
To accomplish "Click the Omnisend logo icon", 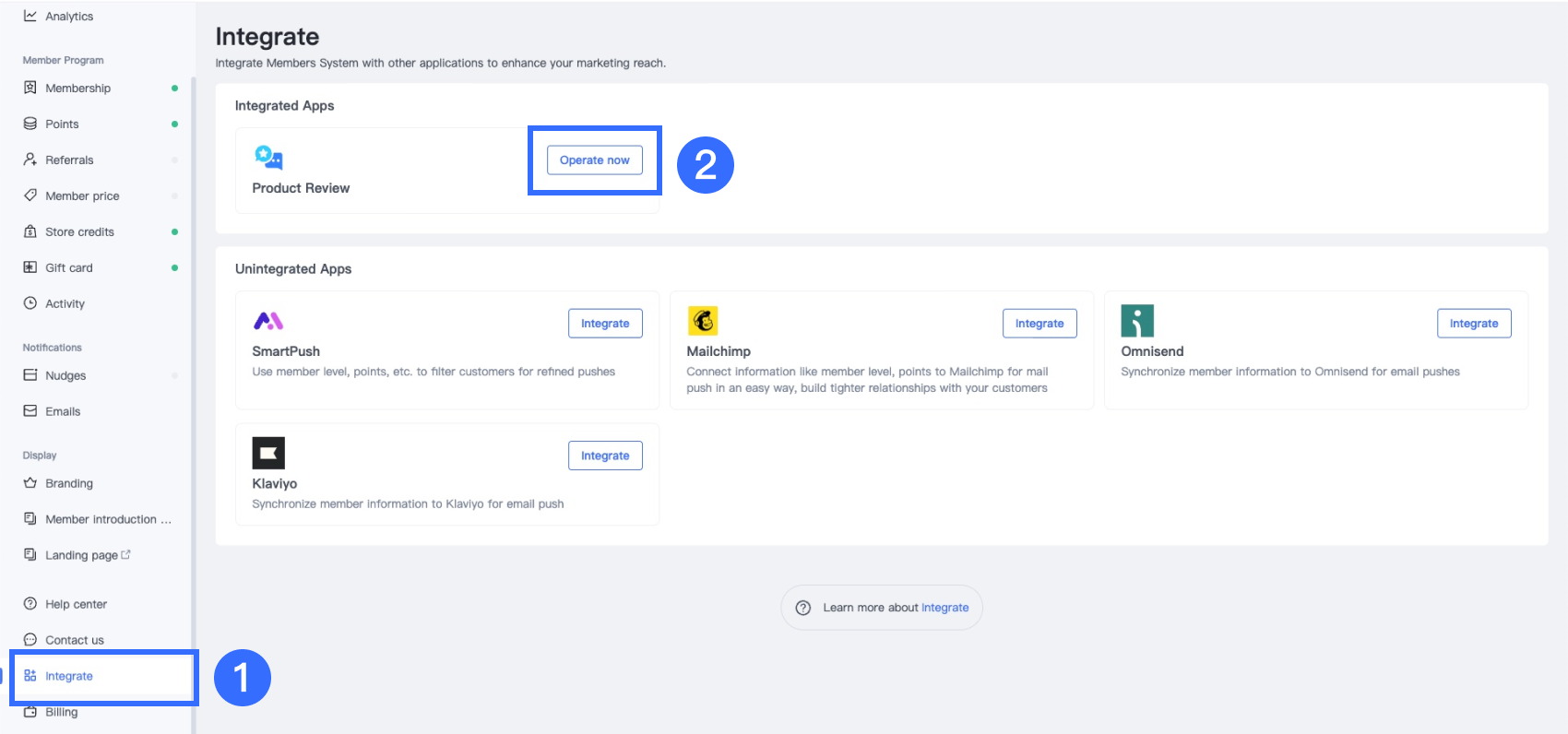I will pos(1137,321).
